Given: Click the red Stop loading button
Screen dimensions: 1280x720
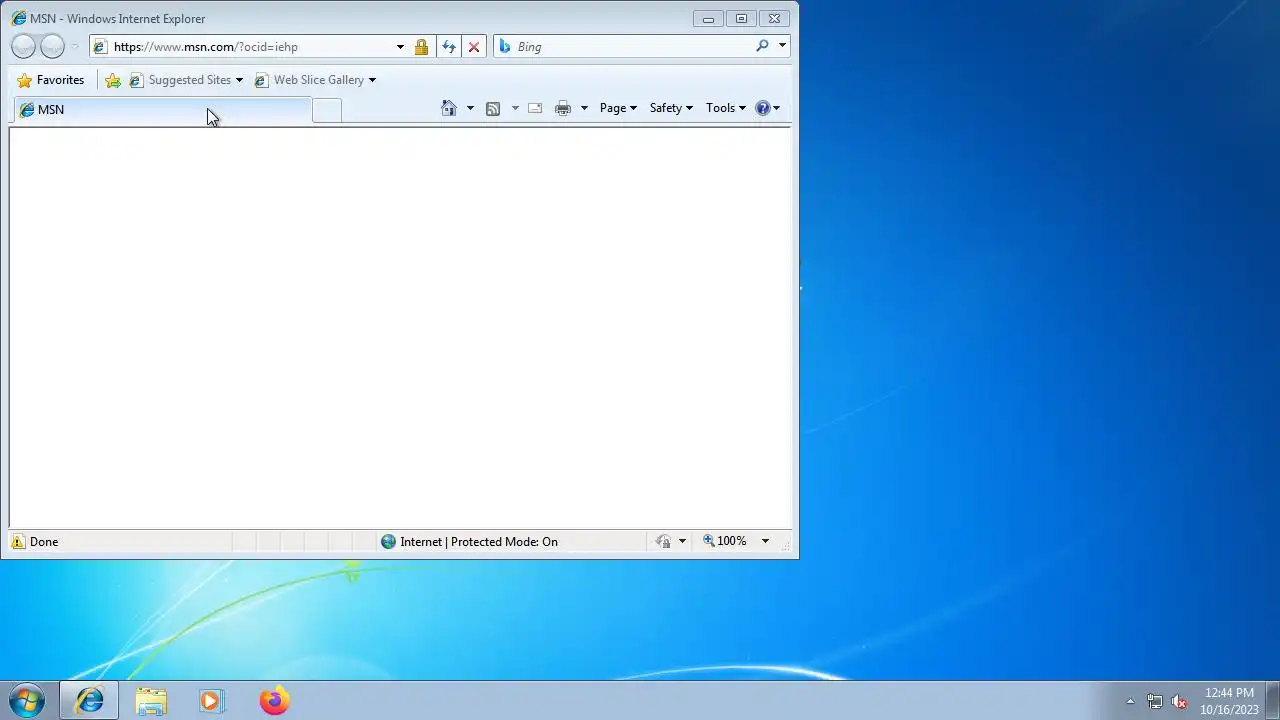Looking at the screenshot, I should (474, 47).
